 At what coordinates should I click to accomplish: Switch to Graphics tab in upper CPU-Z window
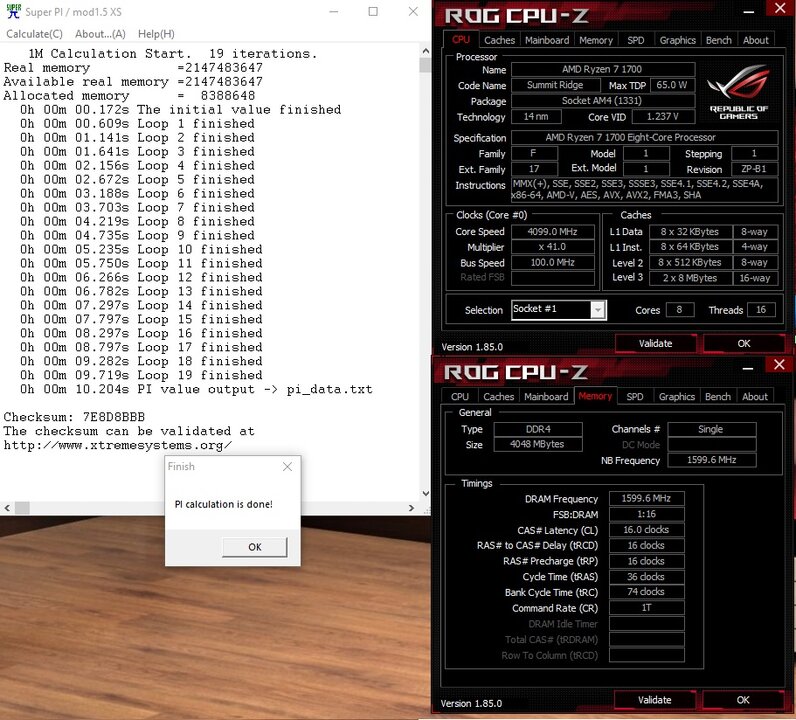click(677, 40)
